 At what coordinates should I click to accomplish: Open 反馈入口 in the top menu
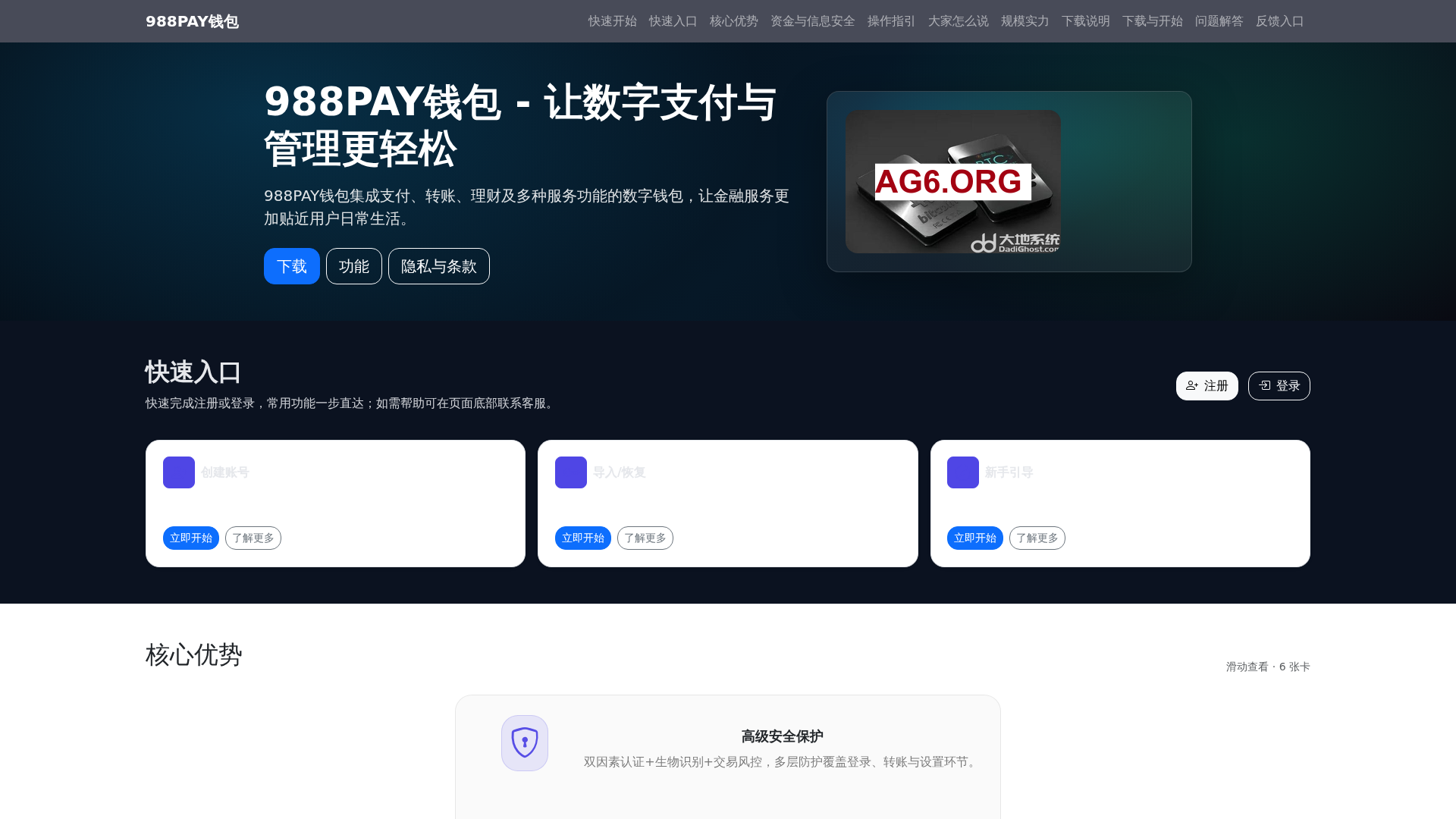point(1280,21)
